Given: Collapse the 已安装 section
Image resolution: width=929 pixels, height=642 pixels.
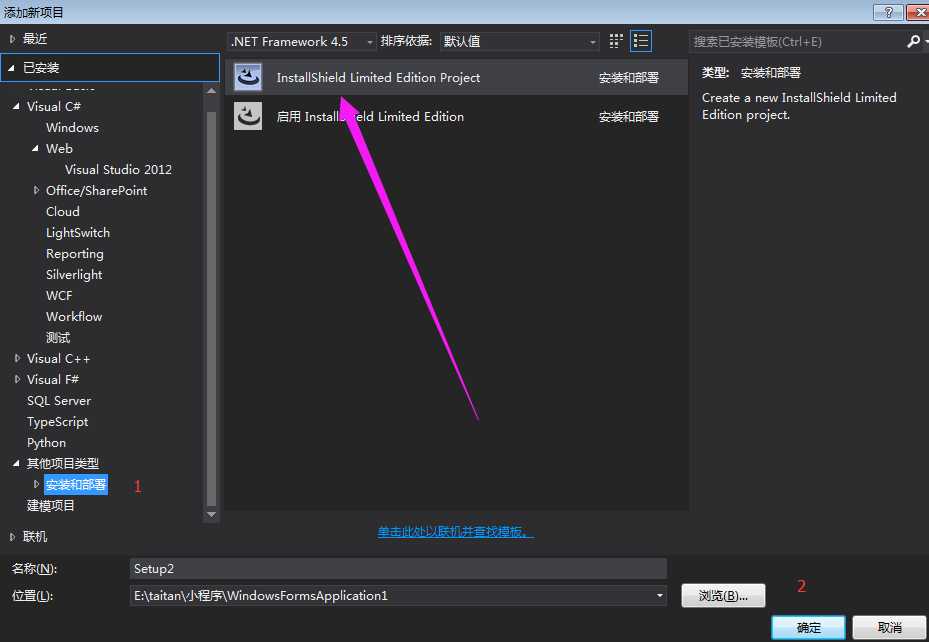Looking at the screenshot, I should pyautogui.click(x=12, y=68).
